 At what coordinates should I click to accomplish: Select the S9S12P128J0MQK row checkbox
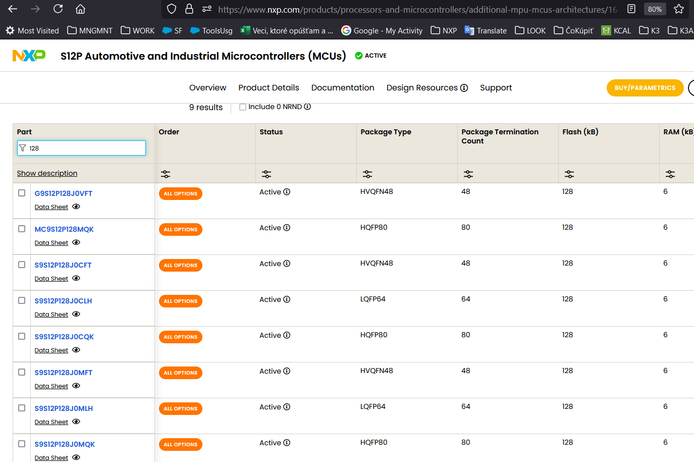pyautogui.click(x=22, y=444)
